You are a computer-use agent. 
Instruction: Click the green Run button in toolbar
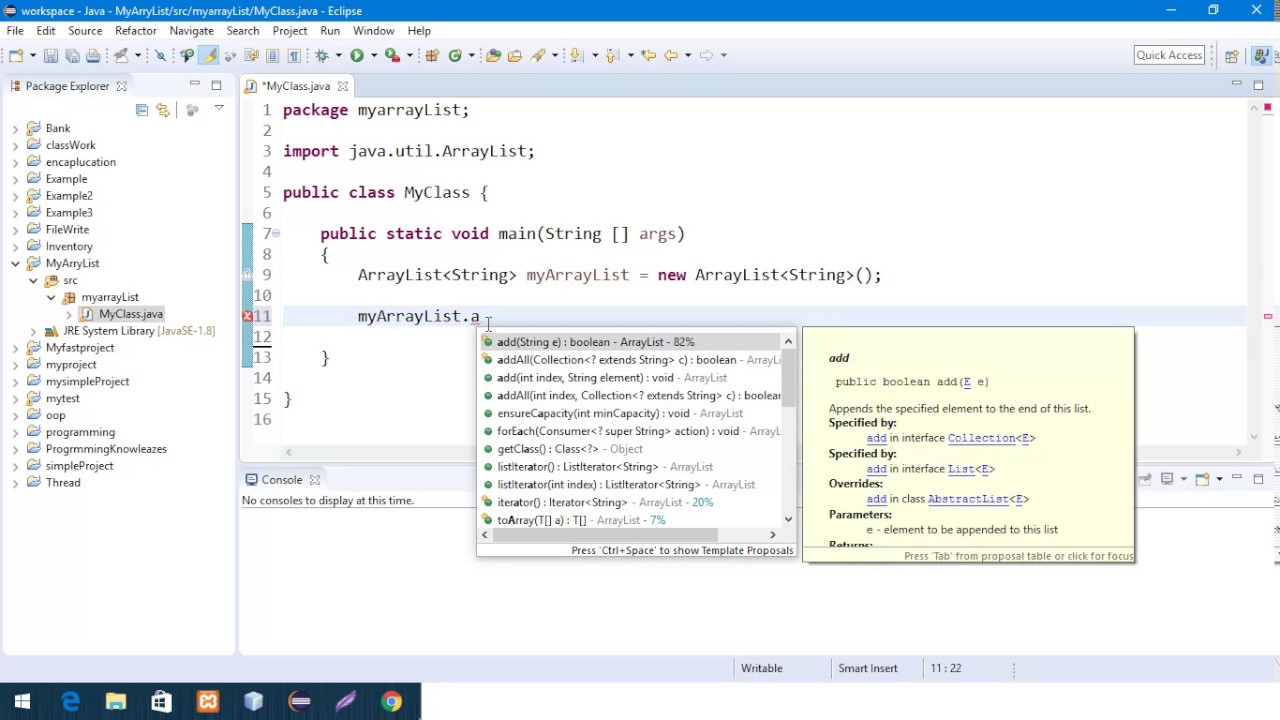(357, 56)
